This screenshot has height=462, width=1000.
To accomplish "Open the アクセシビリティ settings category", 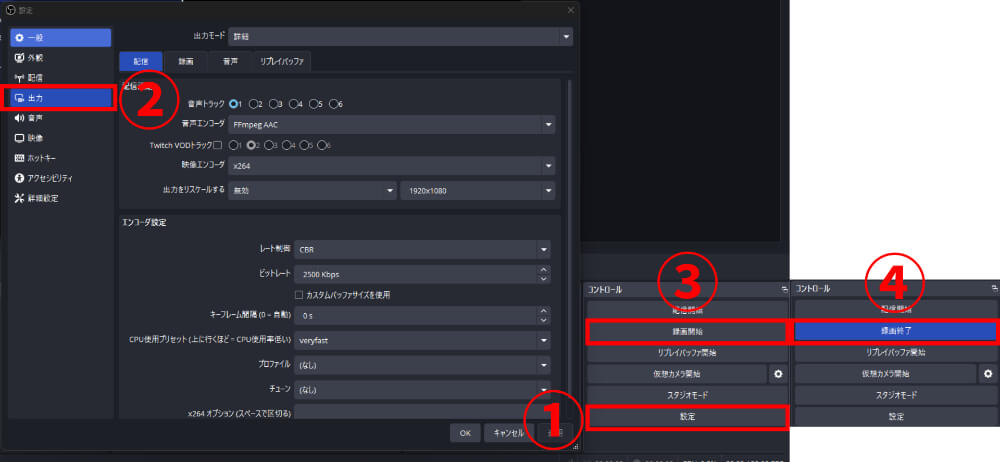I will [61, 178].
